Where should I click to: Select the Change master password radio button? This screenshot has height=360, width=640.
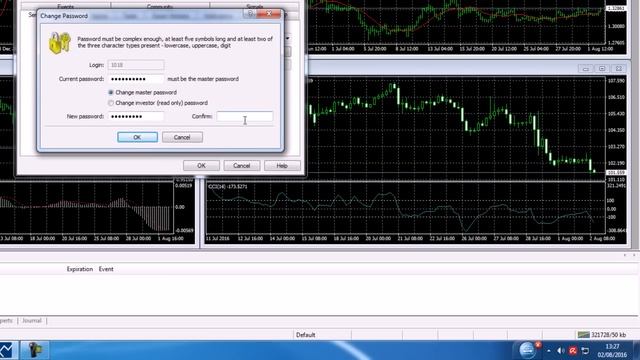pyautogui.click(x=111, y=93)
